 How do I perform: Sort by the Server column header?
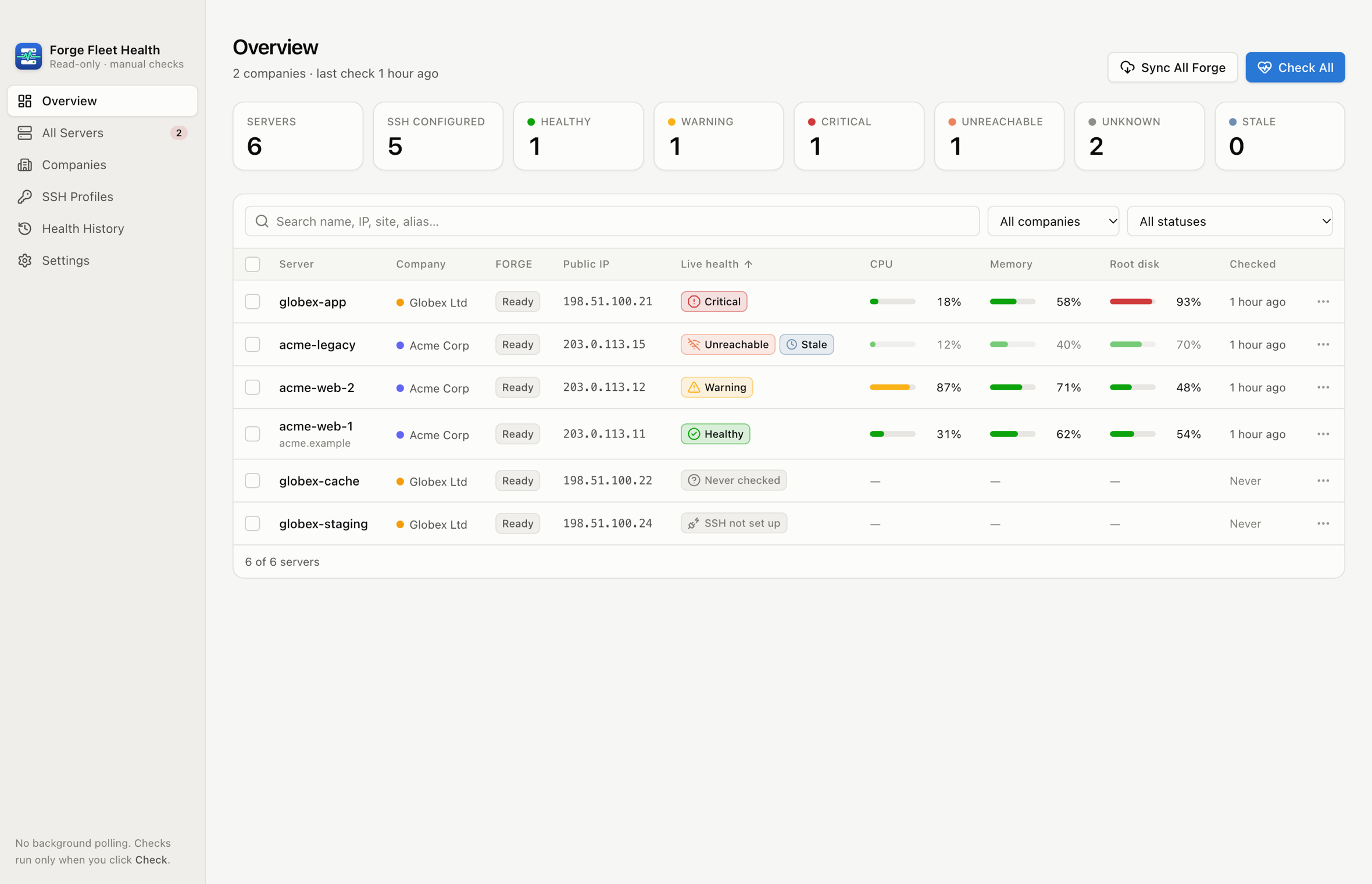[x=296, y=265]
